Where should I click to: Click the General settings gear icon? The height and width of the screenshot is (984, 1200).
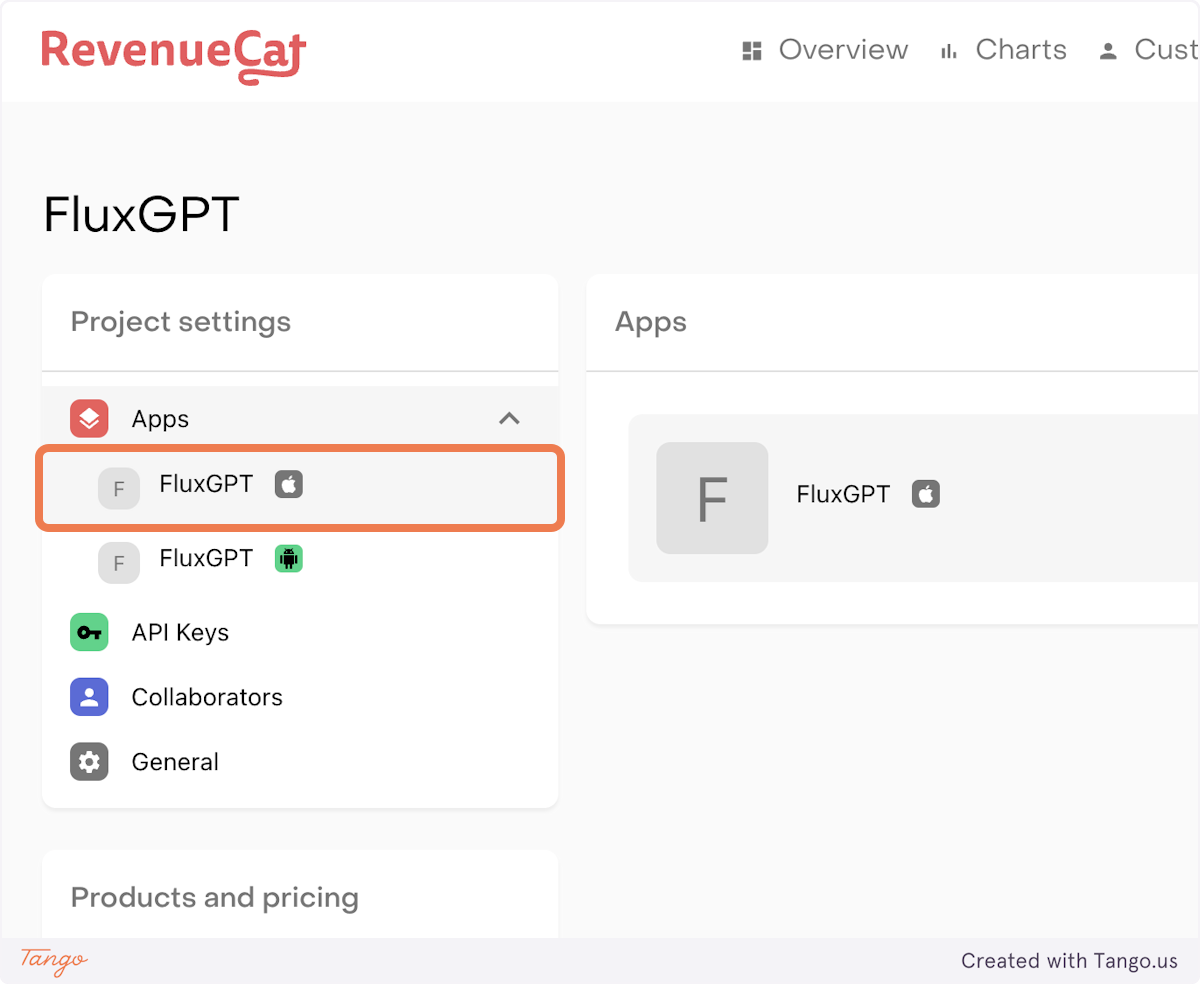tap(89, 762)
